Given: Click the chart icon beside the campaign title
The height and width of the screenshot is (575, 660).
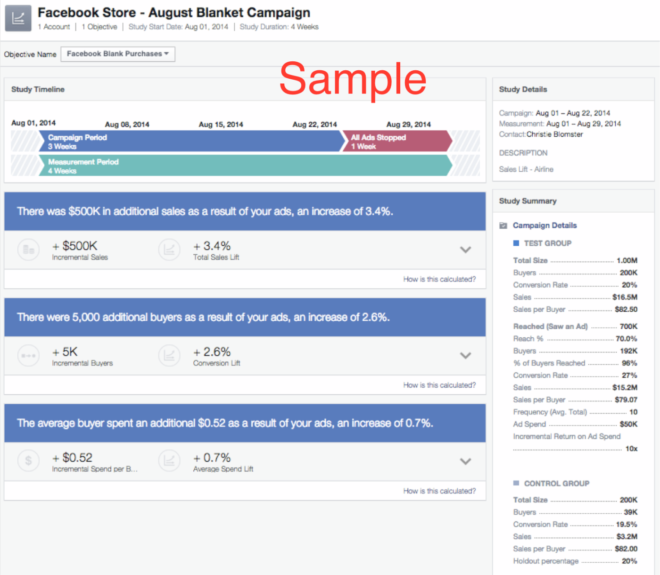Looking at the screenshot, I should point(18,18).
